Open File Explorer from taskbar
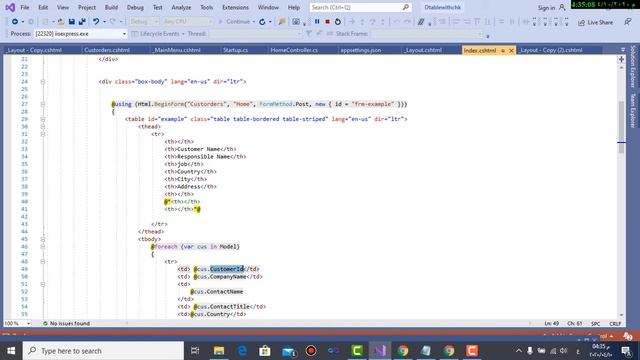 coord(219,351)
